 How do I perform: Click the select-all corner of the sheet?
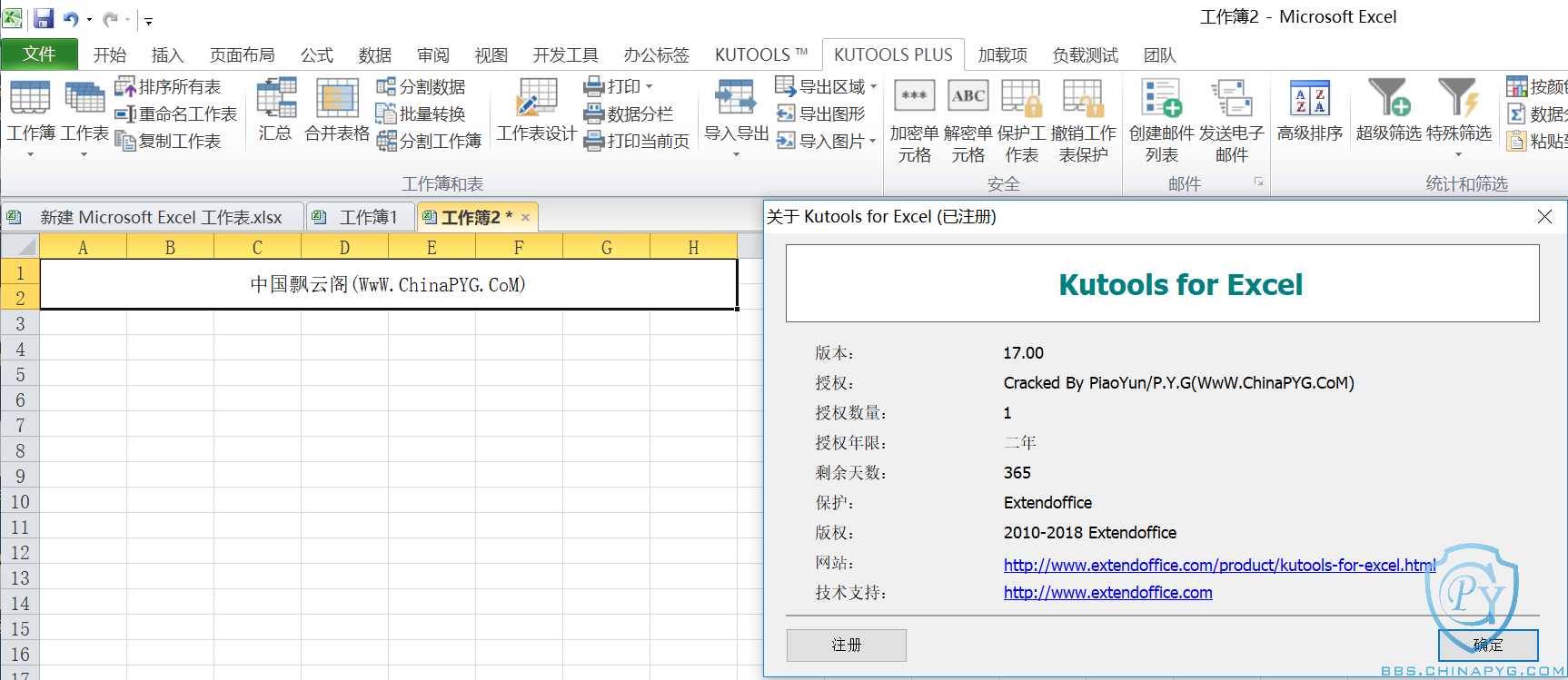click(20, 247)
